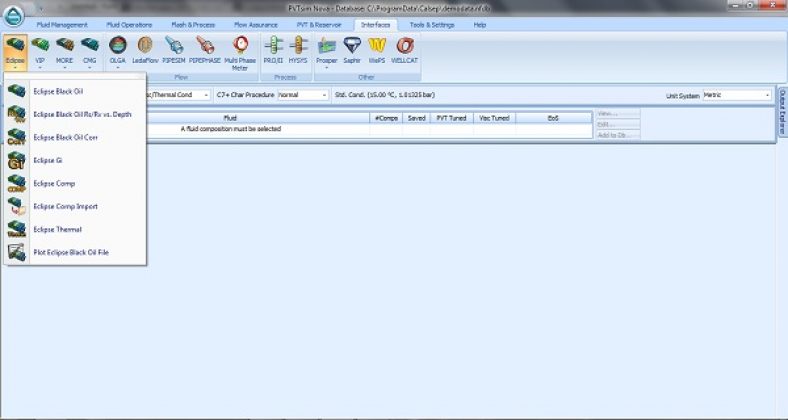The width and height of the screenshot is (788, 420).
Task: Click the EoS column header
Action: coord(553,118)
